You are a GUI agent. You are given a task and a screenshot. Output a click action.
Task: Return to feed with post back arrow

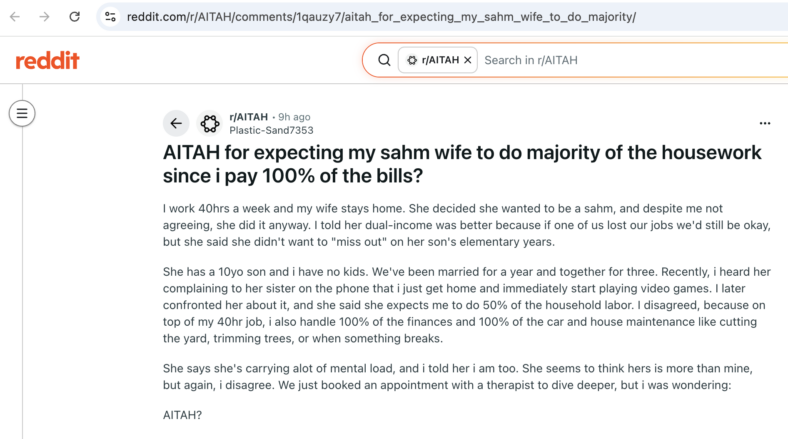point(176,123)
